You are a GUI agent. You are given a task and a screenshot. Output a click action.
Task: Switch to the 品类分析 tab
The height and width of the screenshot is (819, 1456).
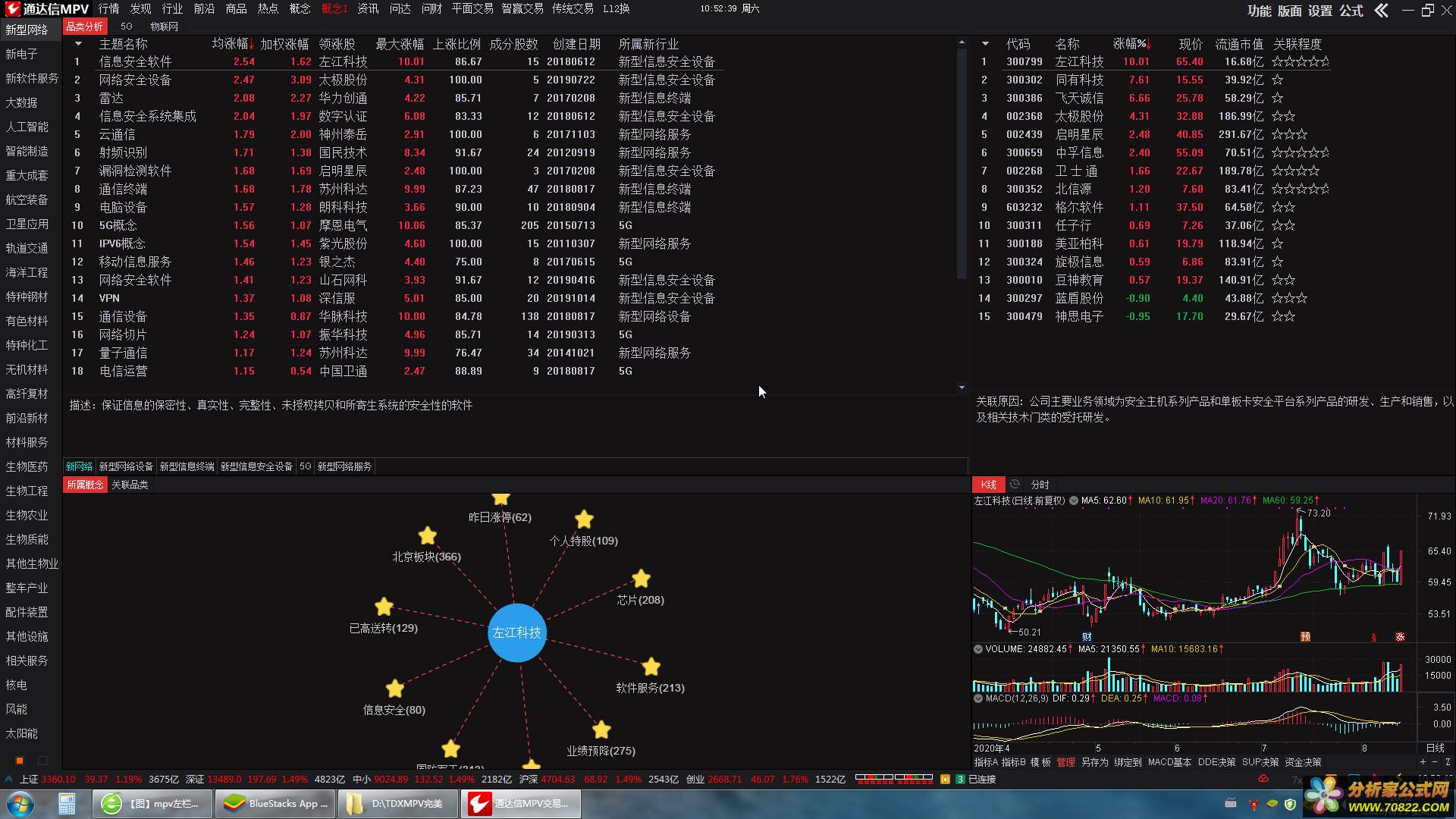(x=84, y=27)
